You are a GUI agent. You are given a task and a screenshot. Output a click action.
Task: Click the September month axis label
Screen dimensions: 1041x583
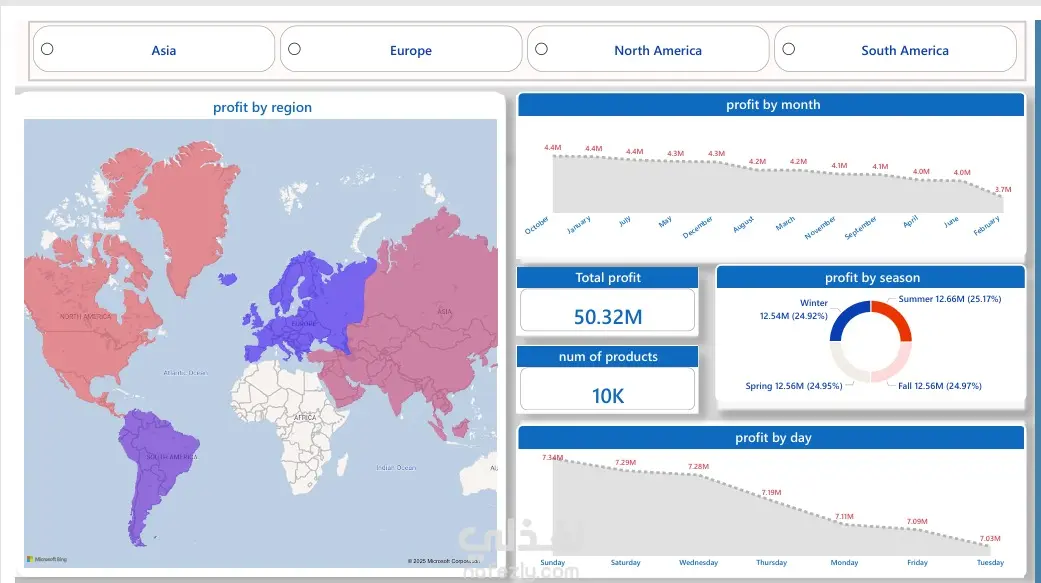(860, 228)
